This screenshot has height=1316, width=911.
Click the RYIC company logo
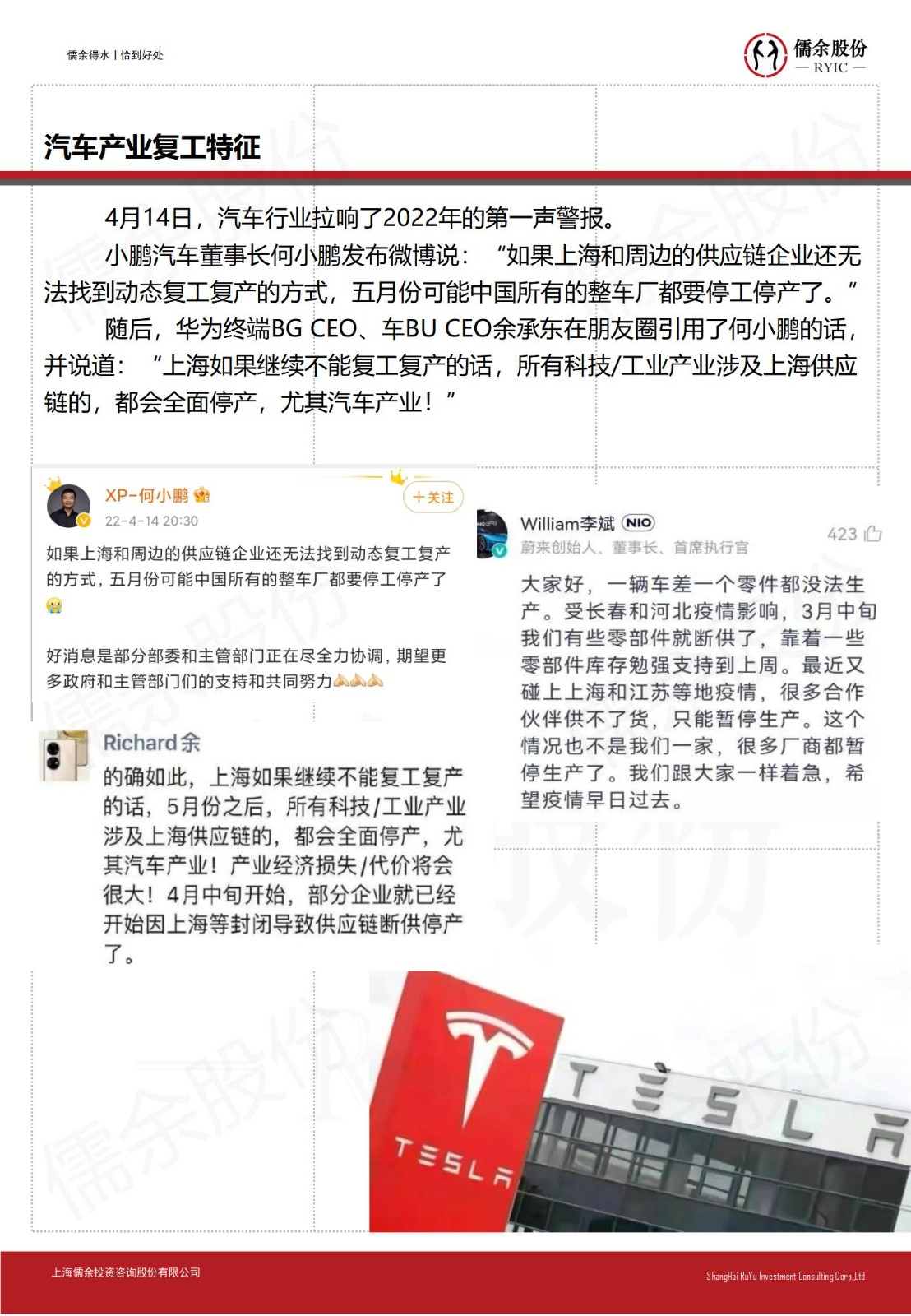tap(805, 55)
